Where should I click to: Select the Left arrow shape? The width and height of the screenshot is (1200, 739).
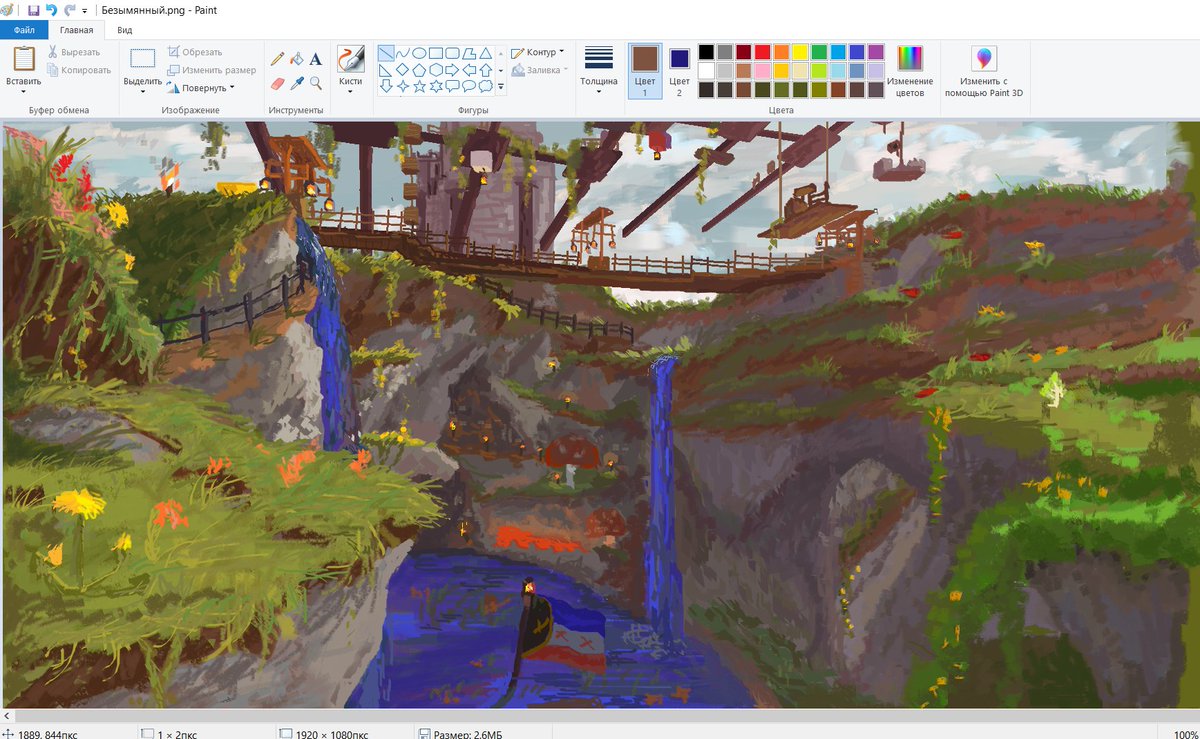(x=469, y=70)
